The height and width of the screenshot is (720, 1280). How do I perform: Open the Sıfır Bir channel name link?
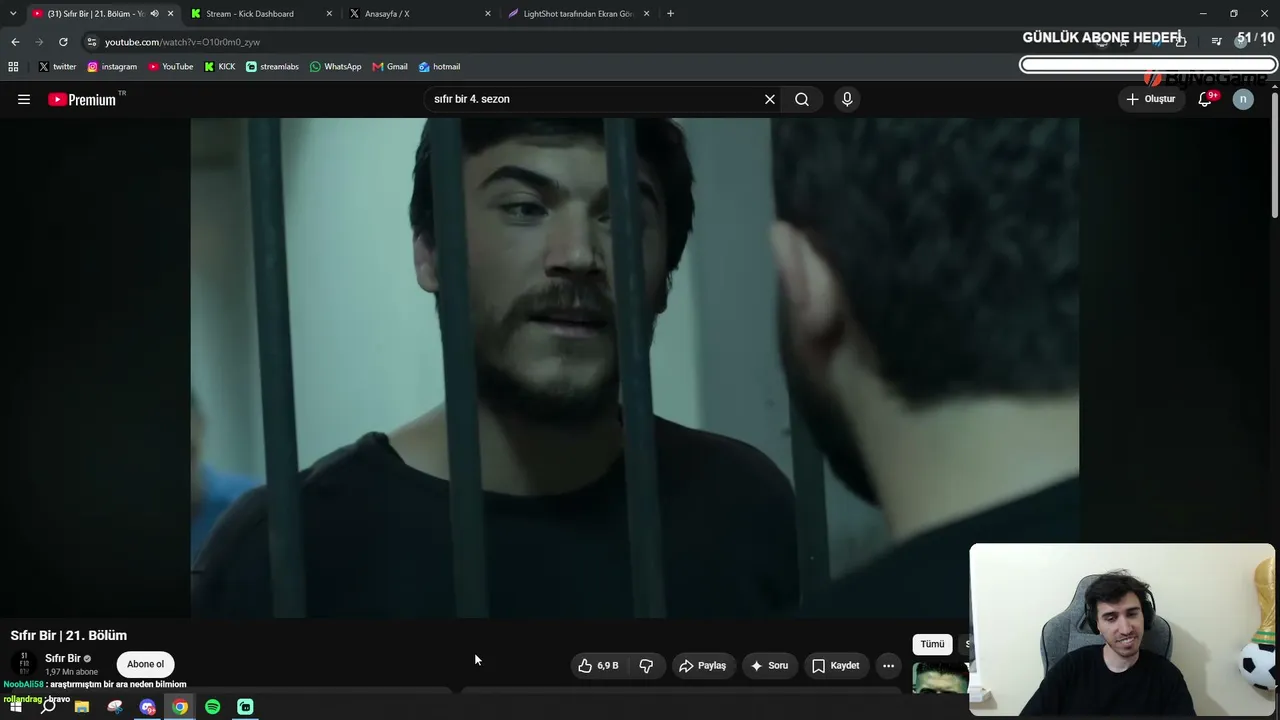[63, 658]
